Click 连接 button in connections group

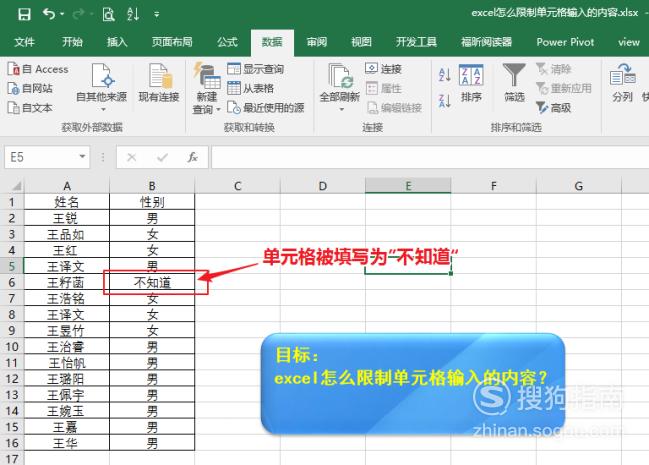click(383, 69)
